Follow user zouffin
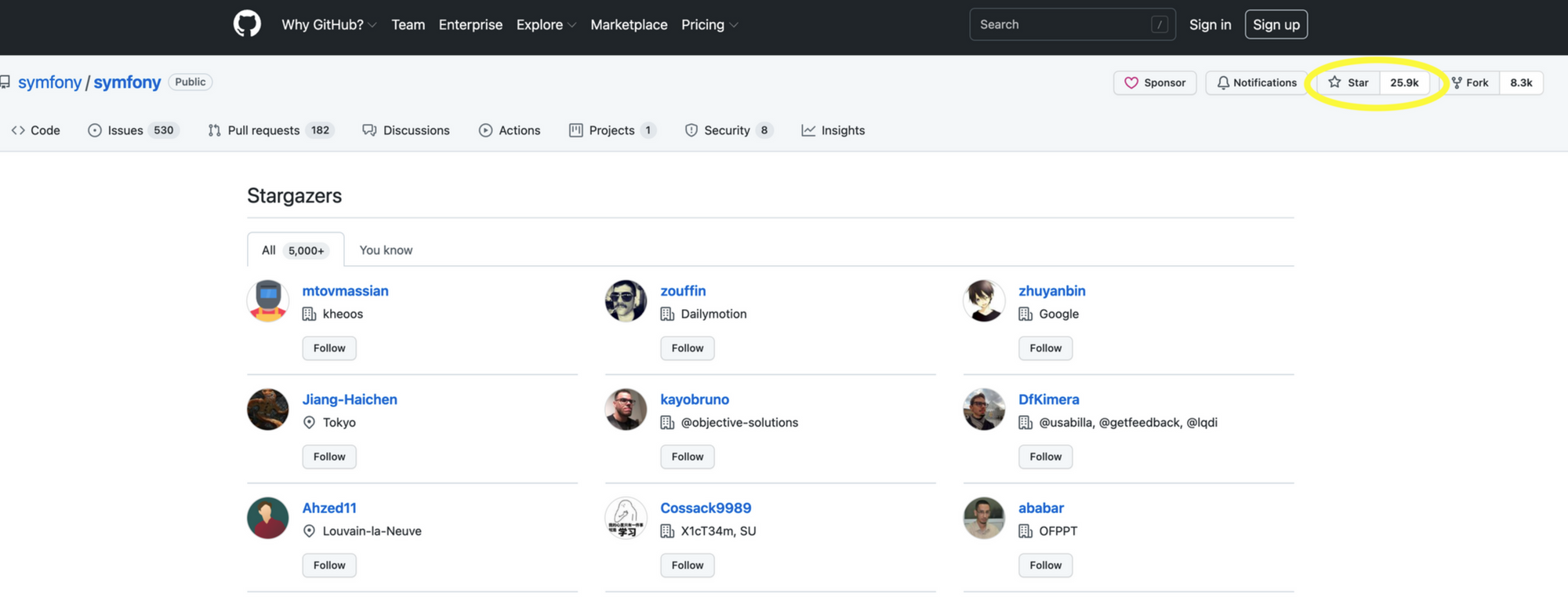 pyautogui.click(x=688, y=348)
